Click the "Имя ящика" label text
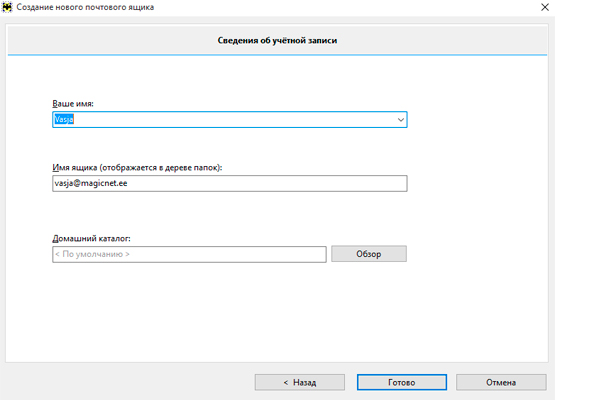 [75, 168]
